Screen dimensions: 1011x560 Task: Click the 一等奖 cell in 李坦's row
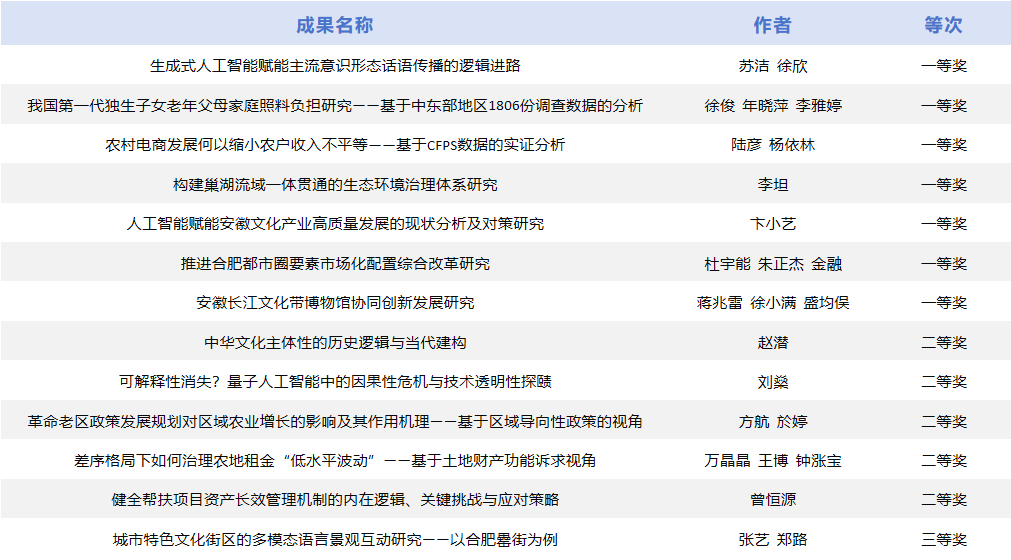(x=943, y=185)
